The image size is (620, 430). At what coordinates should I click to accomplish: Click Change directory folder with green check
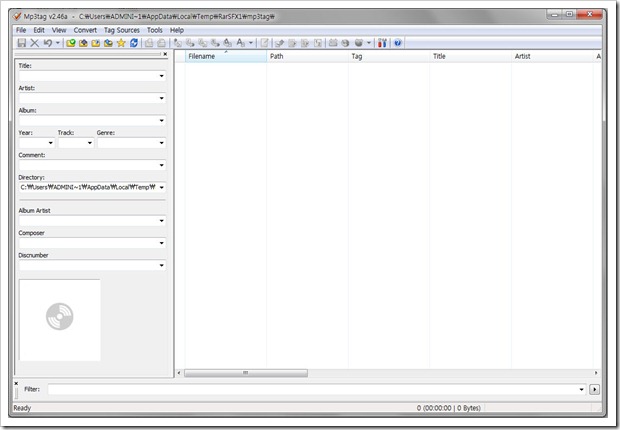click(71, 43)
